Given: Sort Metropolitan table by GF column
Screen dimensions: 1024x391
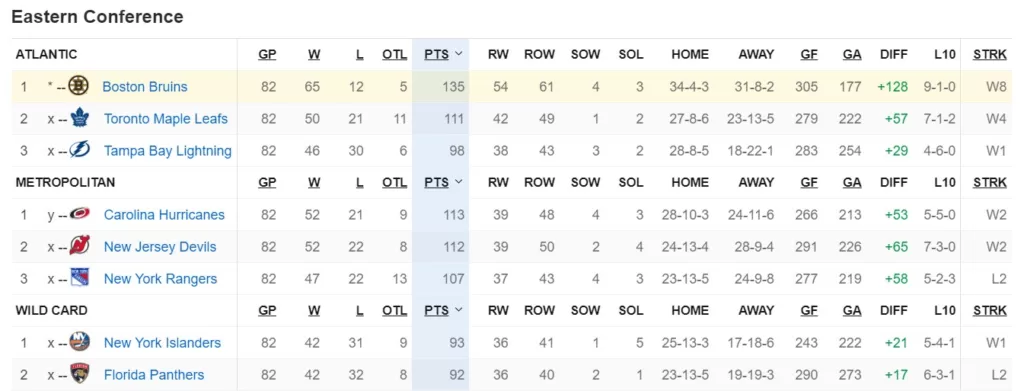Looking at the screenshot, I should (808, 183).
